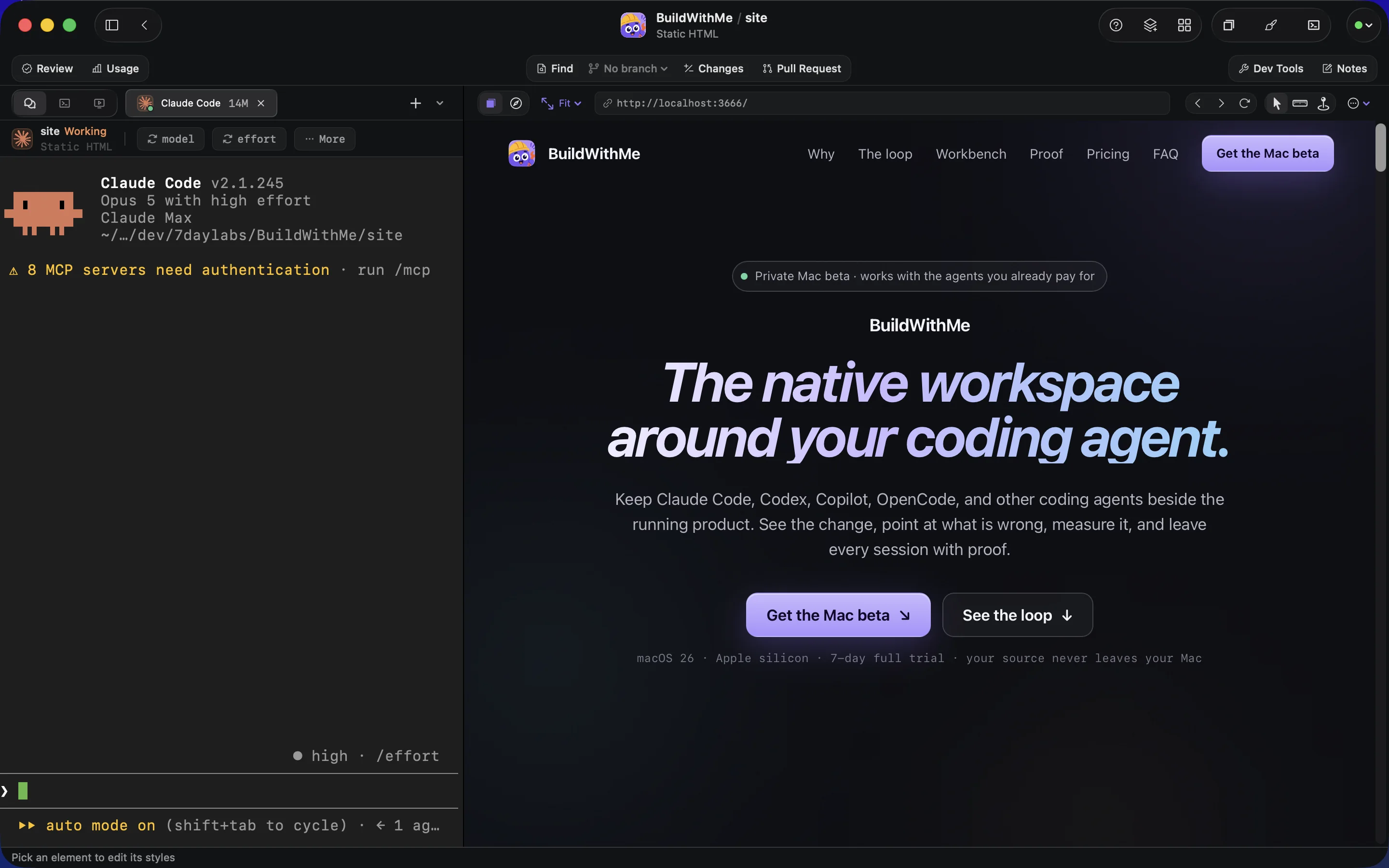Open The loop nav link
This screenshot has height=868, width=1389.
click(x=885, y=154)
